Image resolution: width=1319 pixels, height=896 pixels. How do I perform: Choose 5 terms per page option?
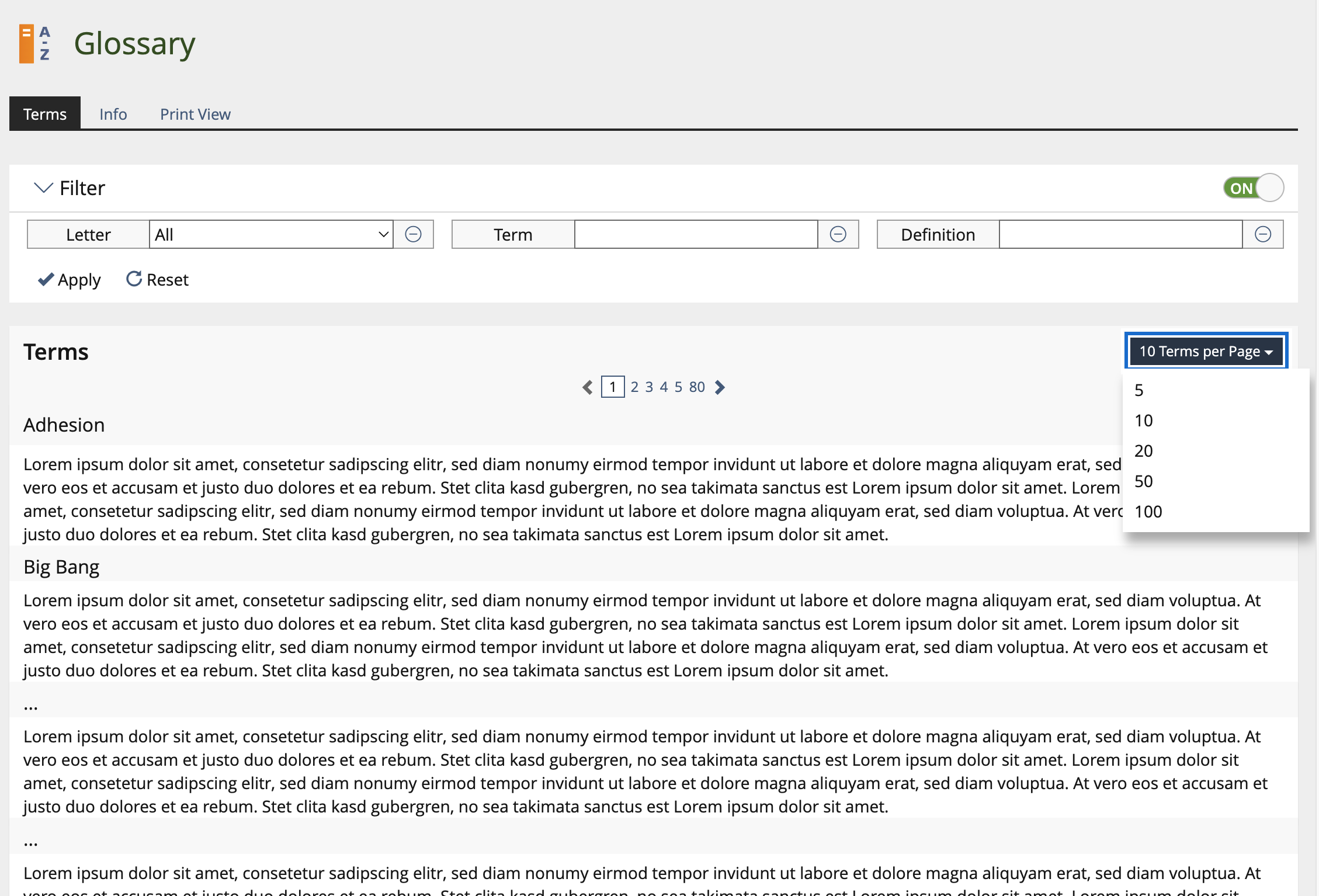click(1138, 390)
